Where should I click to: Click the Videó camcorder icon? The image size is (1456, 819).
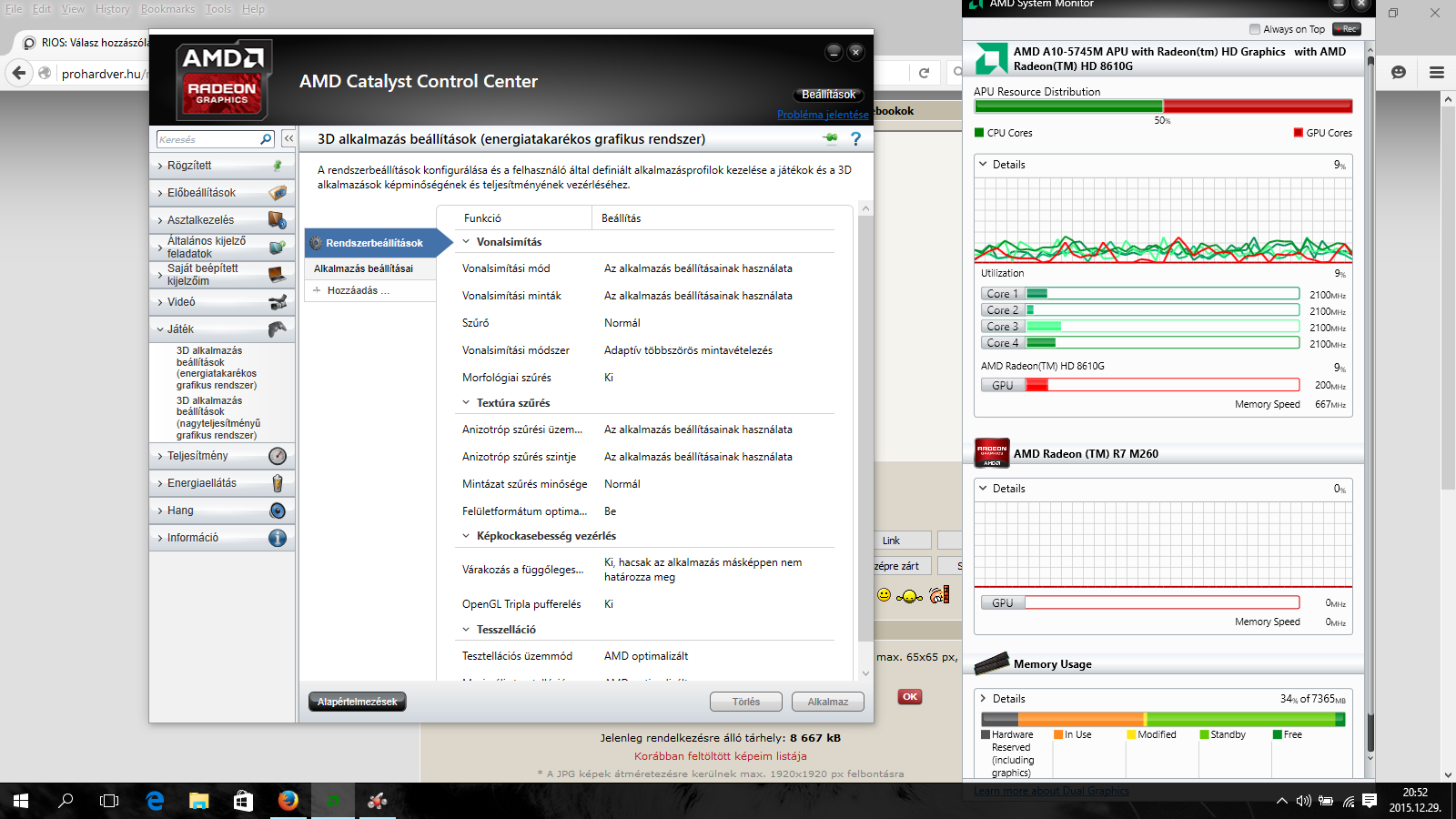click(x=278, y=302)
